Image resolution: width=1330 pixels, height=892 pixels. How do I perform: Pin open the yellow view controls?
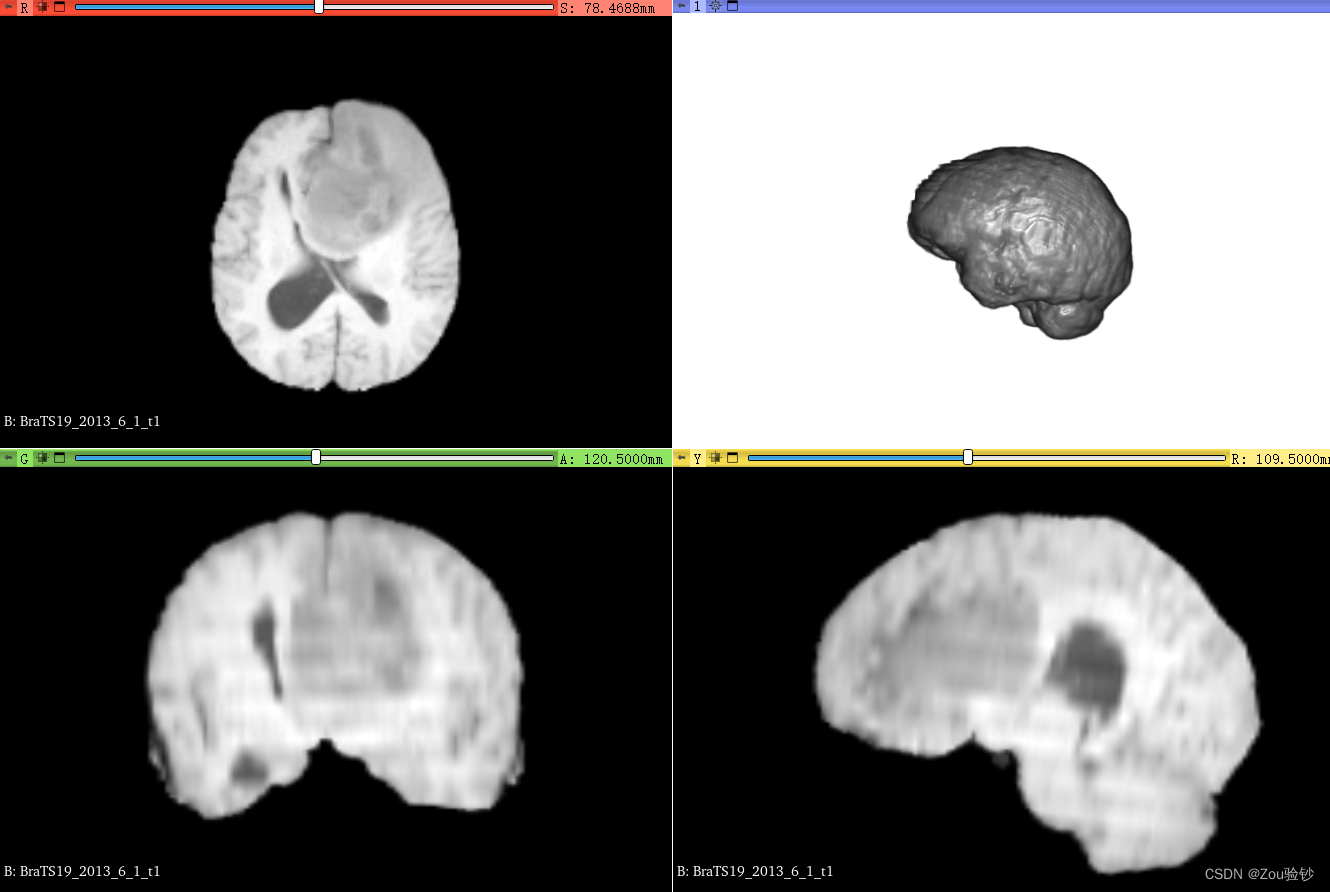(680, 457)
